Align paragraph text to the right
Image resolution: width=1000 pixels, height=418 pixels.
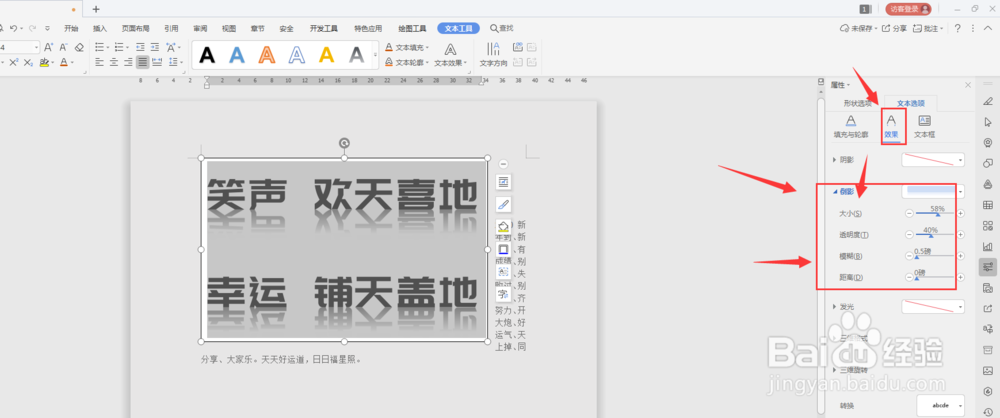click(x=128, y=62)
